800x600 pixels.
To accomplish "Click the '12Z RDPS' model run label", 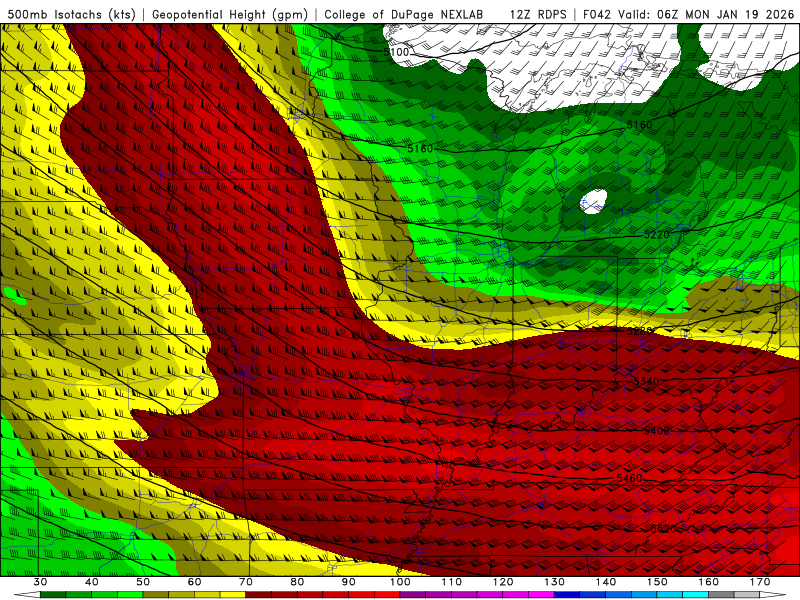I will [x=538, y=15].
